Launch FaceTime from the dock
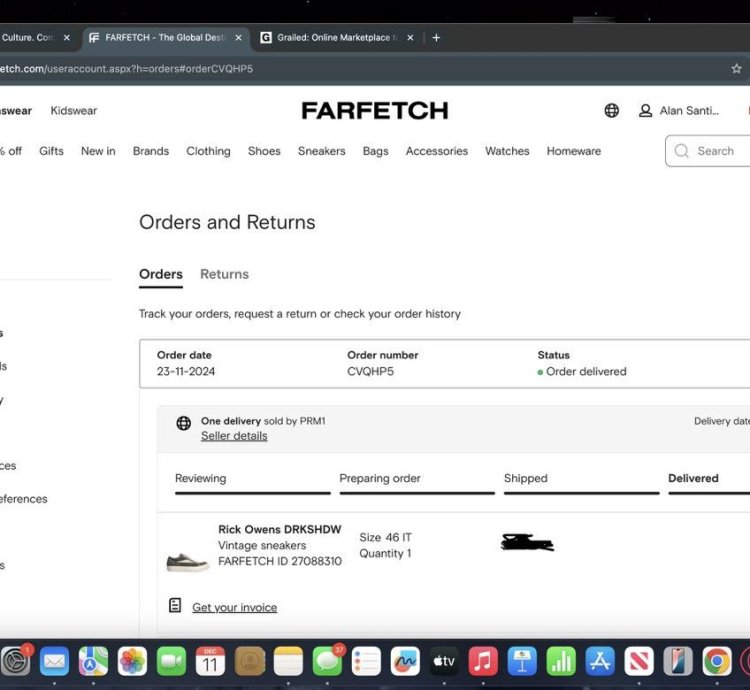This screenshot has height=690, width=750. click(171, 662)
